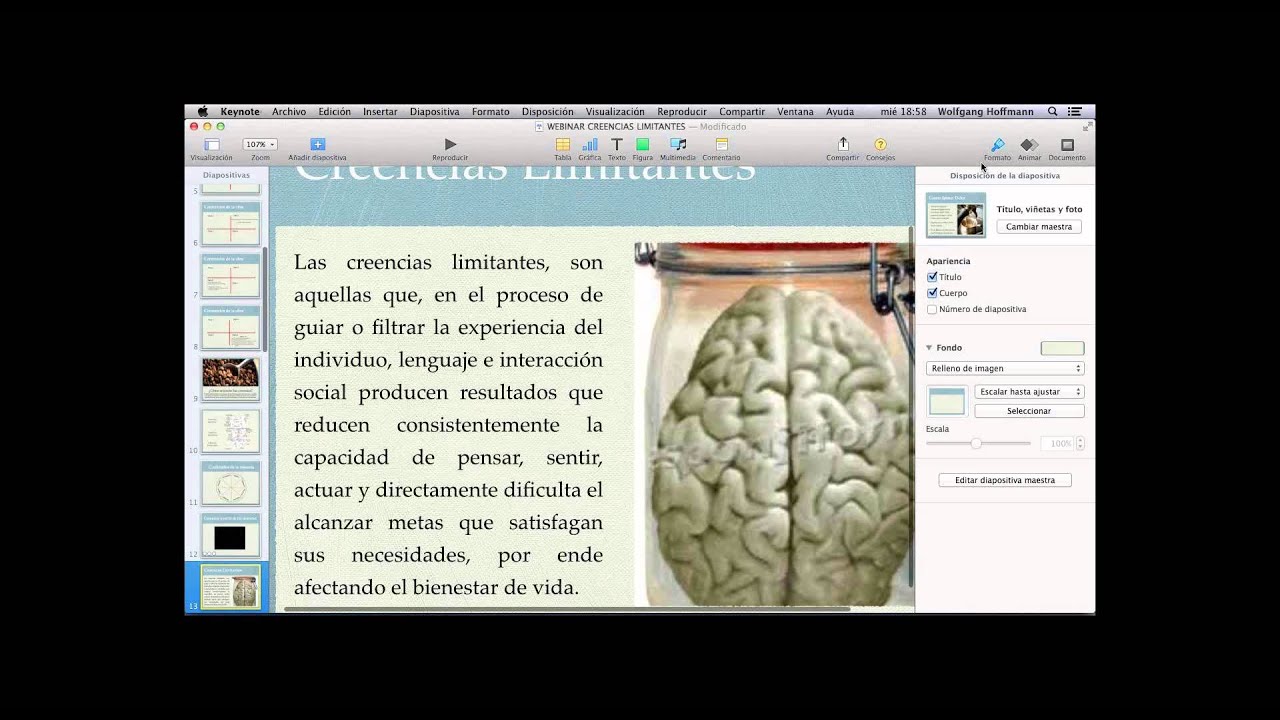Click the background image well preview
The image size is (1280, 720).
[947, 401]
